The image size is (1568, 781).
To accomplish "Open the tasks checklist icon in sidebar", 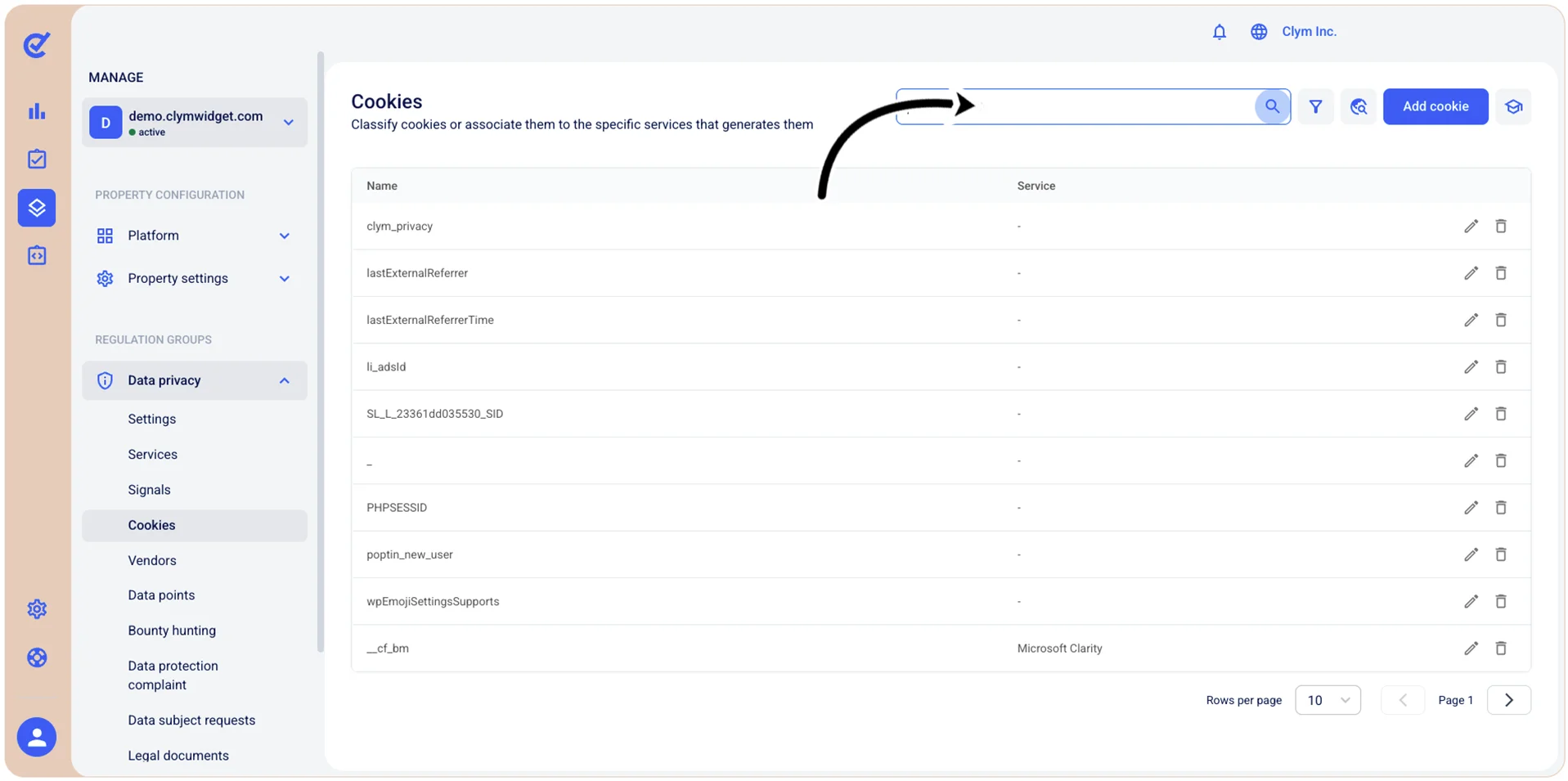I will click(x=37, y=159).
